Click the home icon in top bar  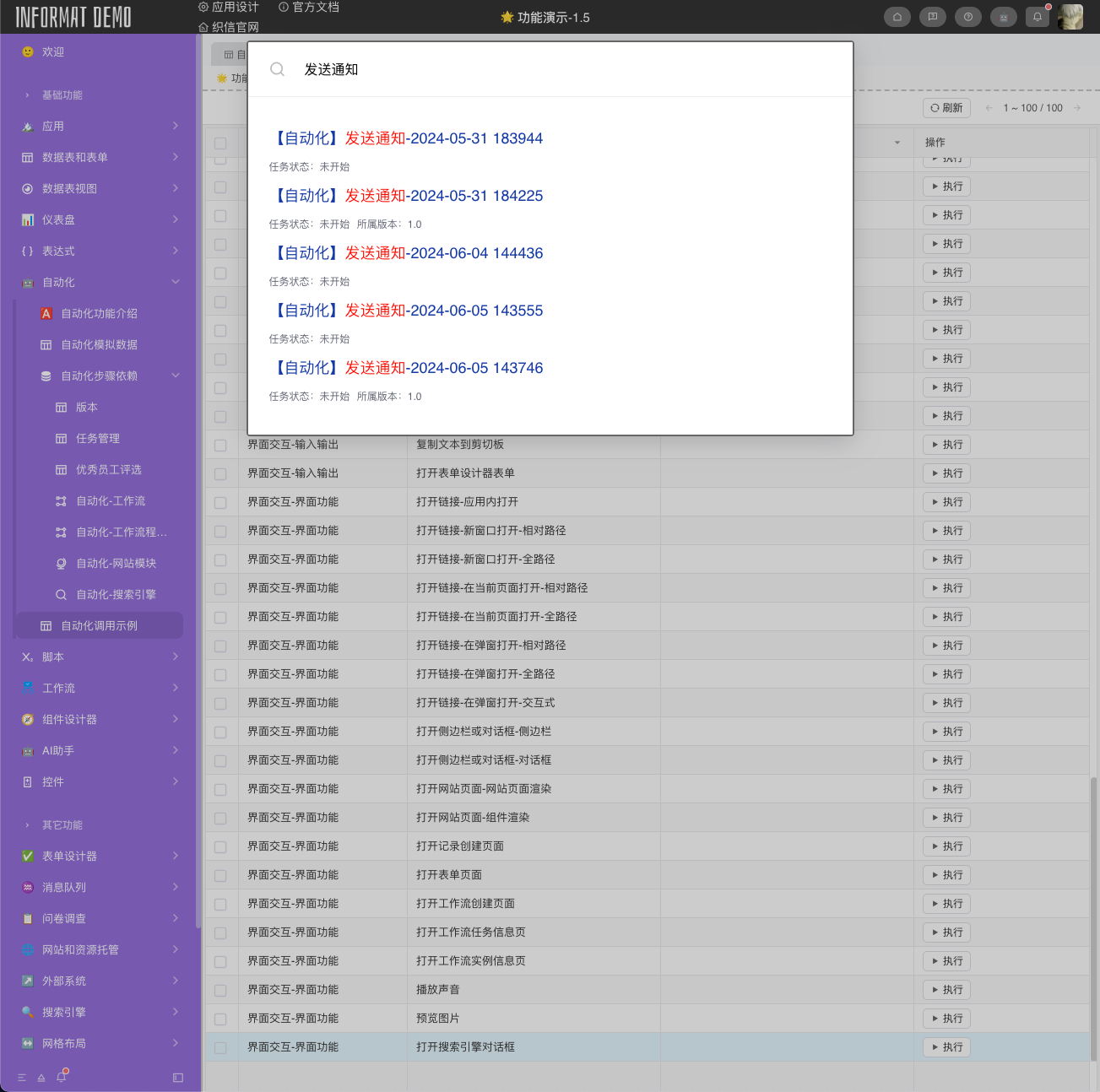pos(897,17)
